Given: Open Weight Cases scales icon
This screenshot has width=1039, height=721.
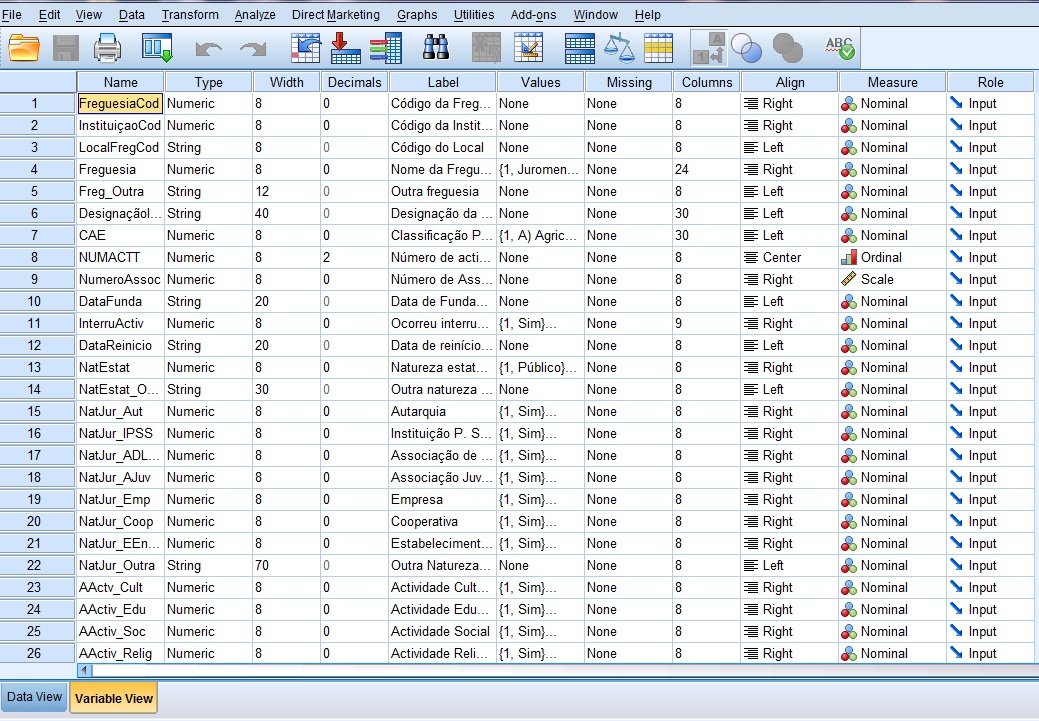Looking at the screenshot, I should click(620, 48).
